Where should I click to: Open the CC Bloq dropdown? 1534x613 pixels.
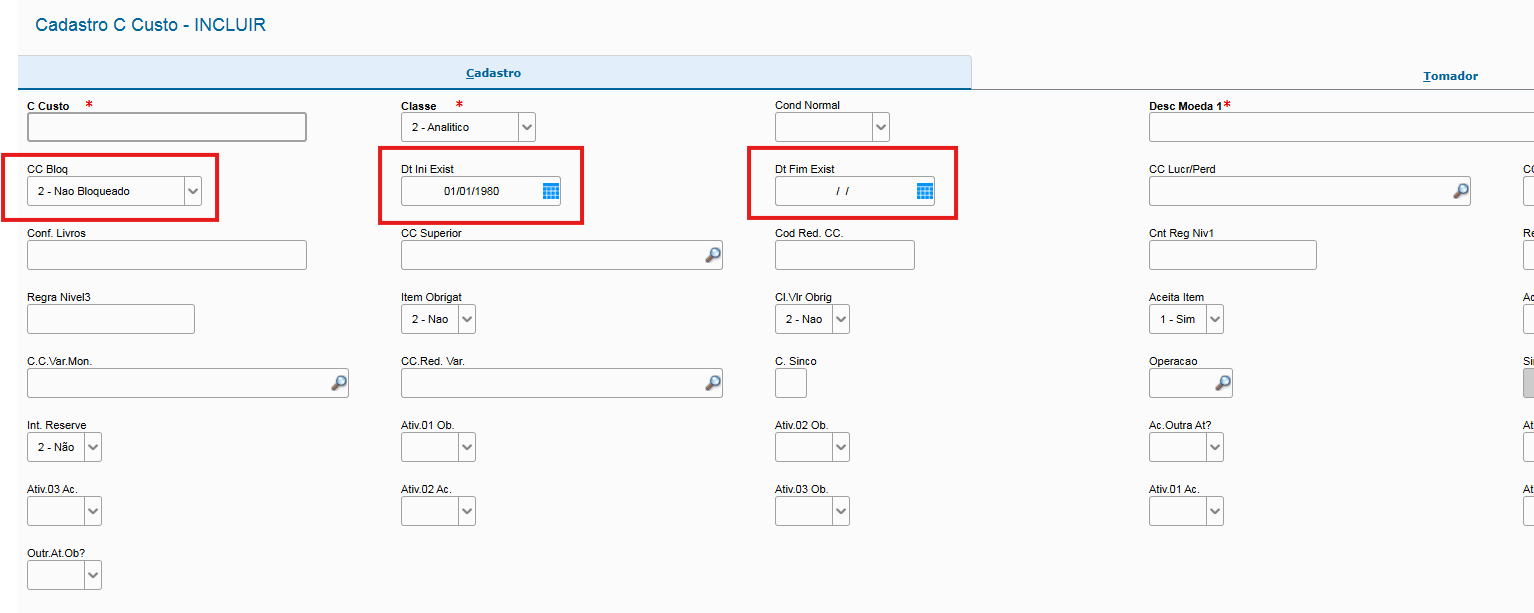pos(193,191)
